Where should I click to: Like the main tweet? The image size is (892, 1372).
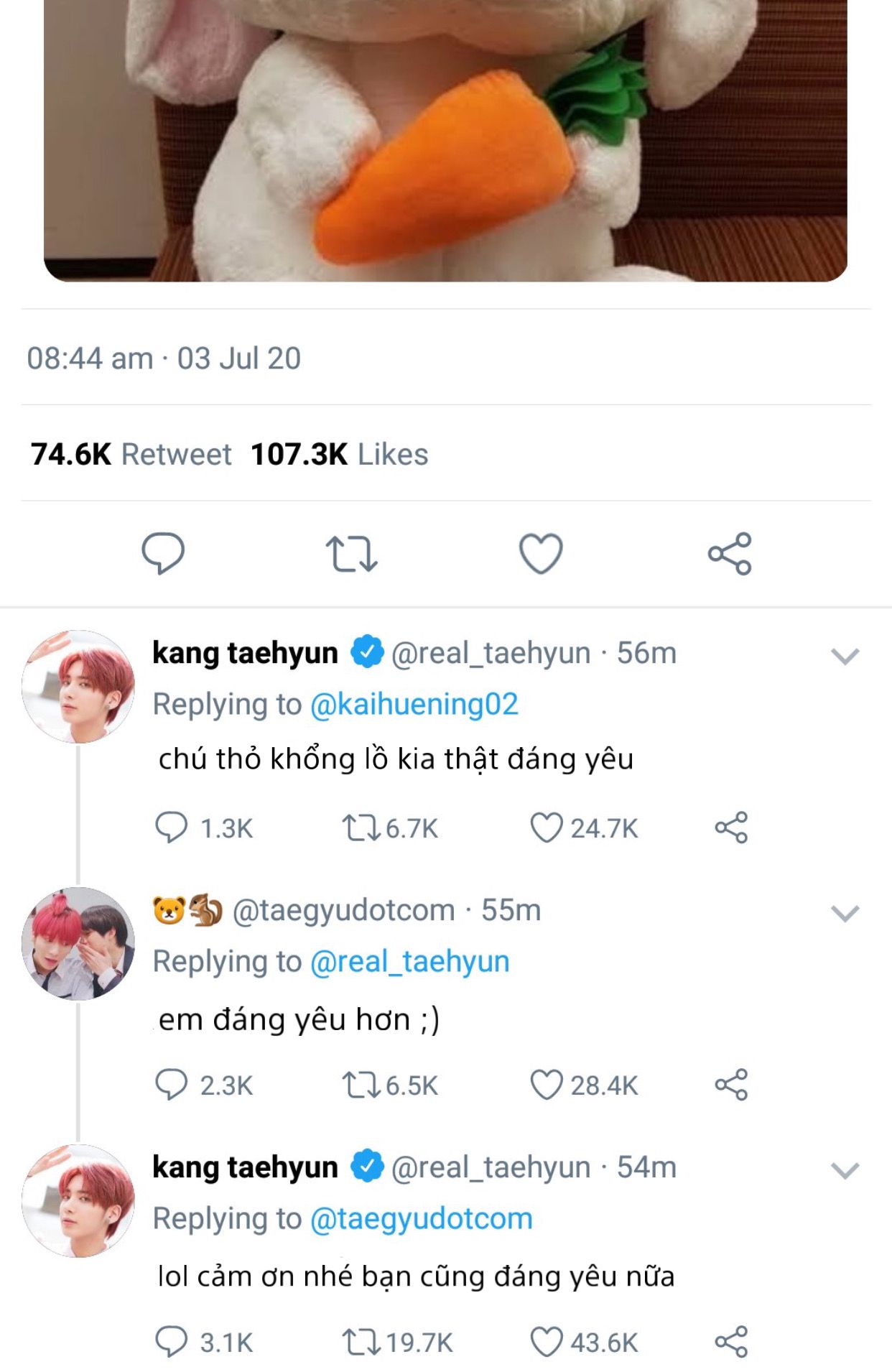tap(541, 554)
